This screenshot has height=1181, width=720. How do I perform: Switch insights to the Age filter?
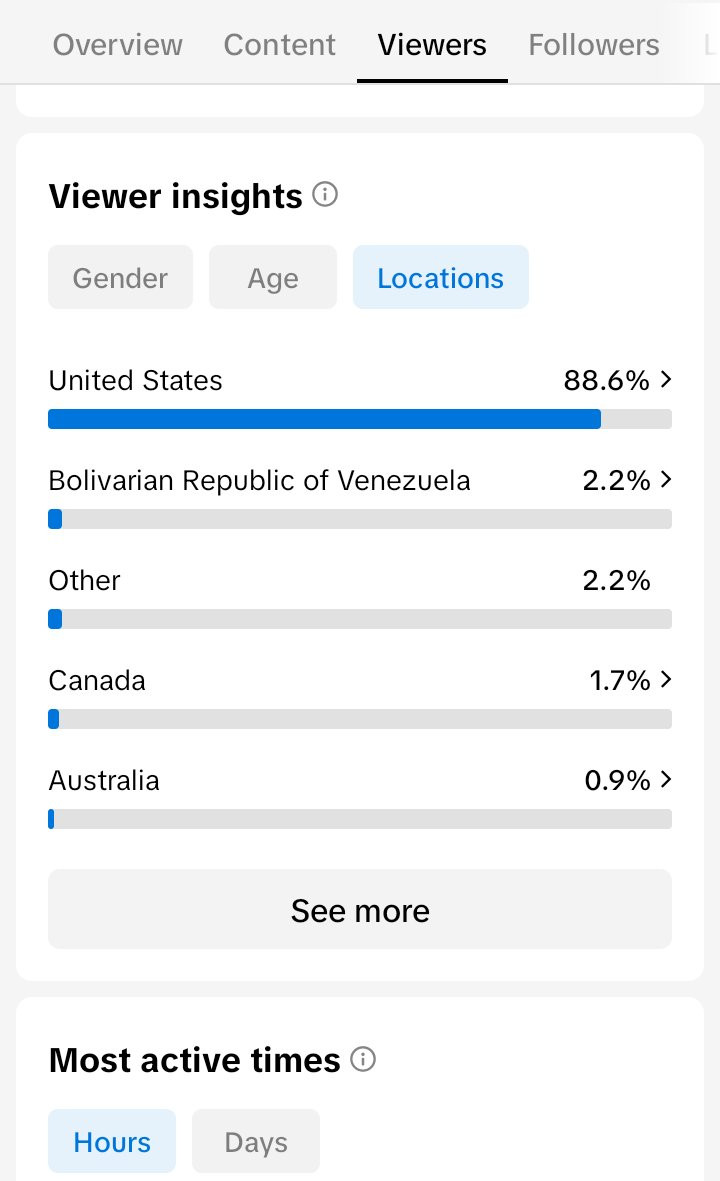click(273, 277)
